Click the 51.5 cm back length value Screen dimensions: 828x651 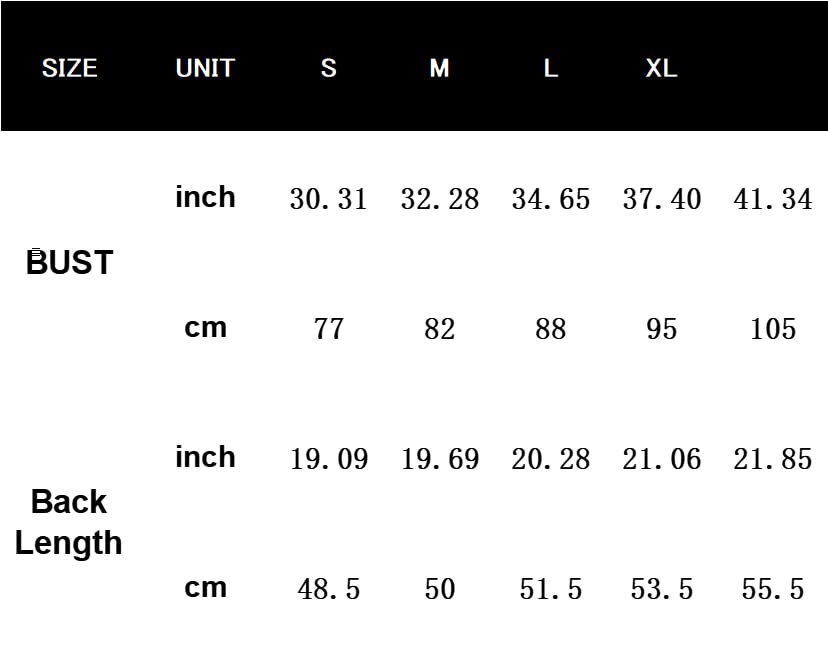tap(550, 589)
